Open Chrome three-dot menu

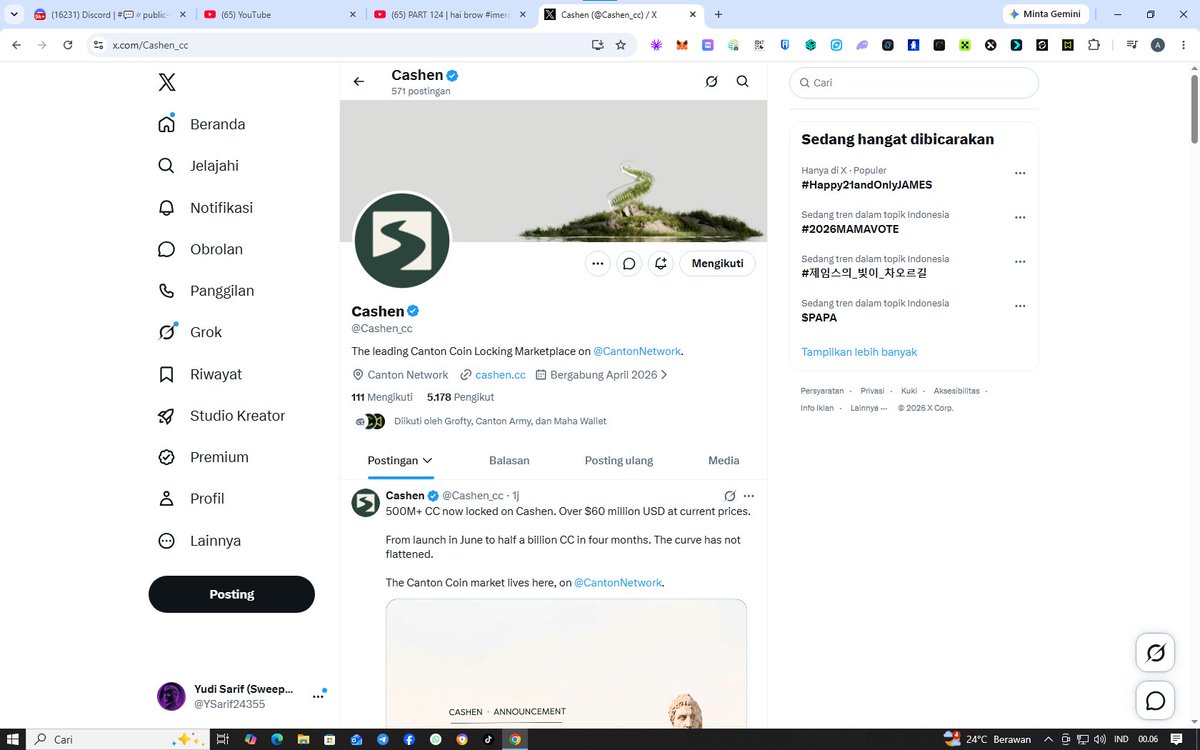coord(1182,45)
